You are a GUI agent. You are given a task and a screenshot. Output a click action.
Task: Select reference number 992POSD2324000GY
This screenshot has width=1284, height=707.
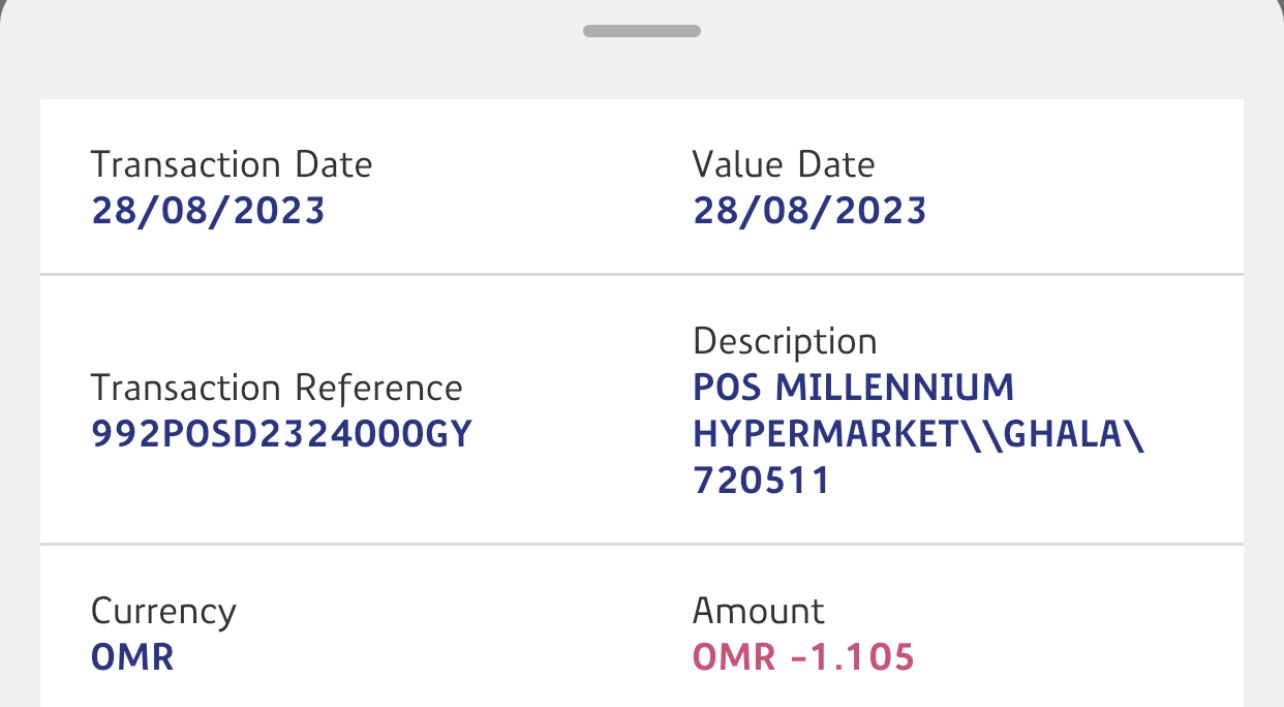(x=281, y=434)
